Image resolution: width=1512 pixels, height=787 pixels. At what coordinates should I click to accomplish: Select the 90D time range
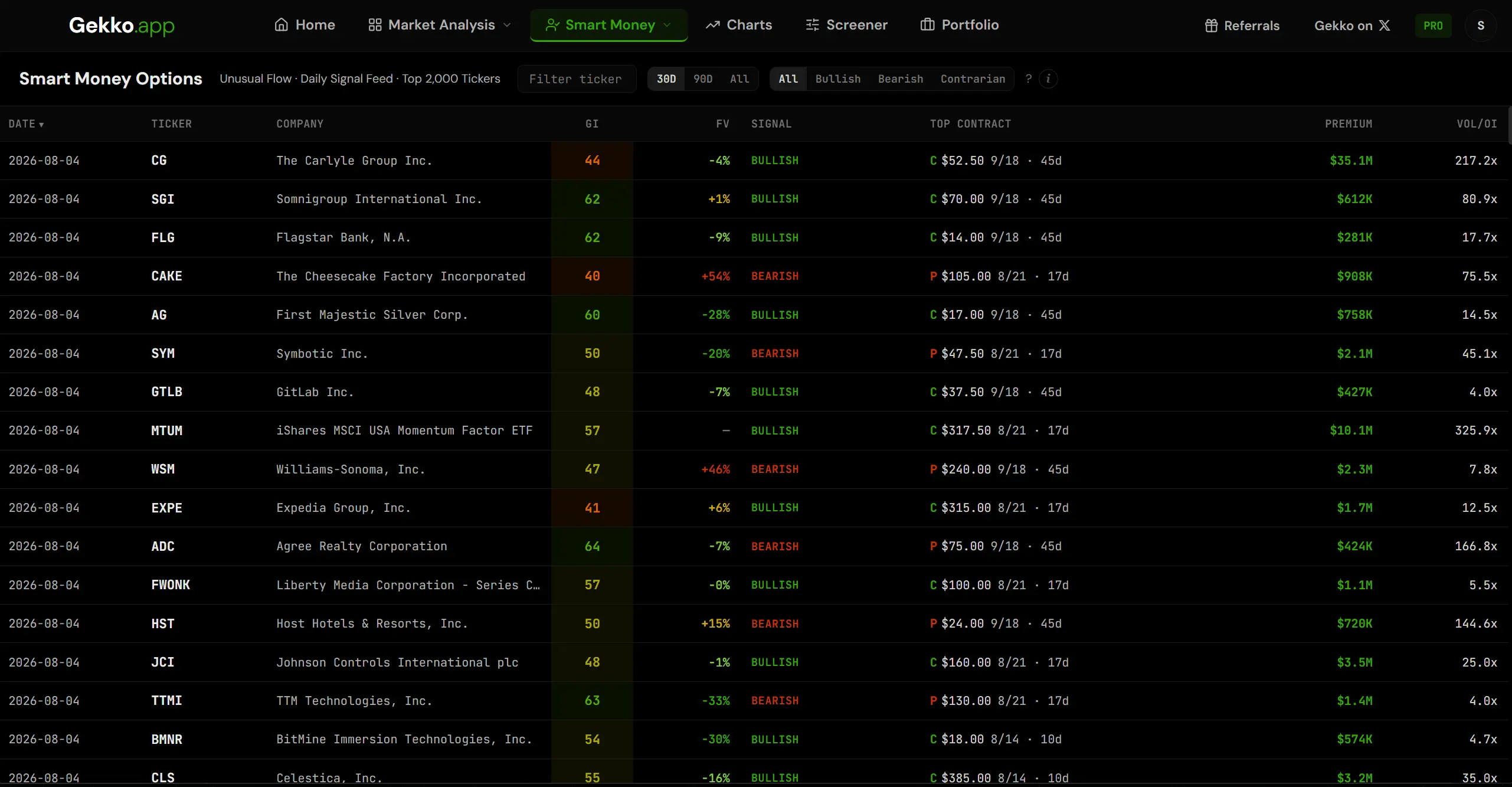pos(703,79)
